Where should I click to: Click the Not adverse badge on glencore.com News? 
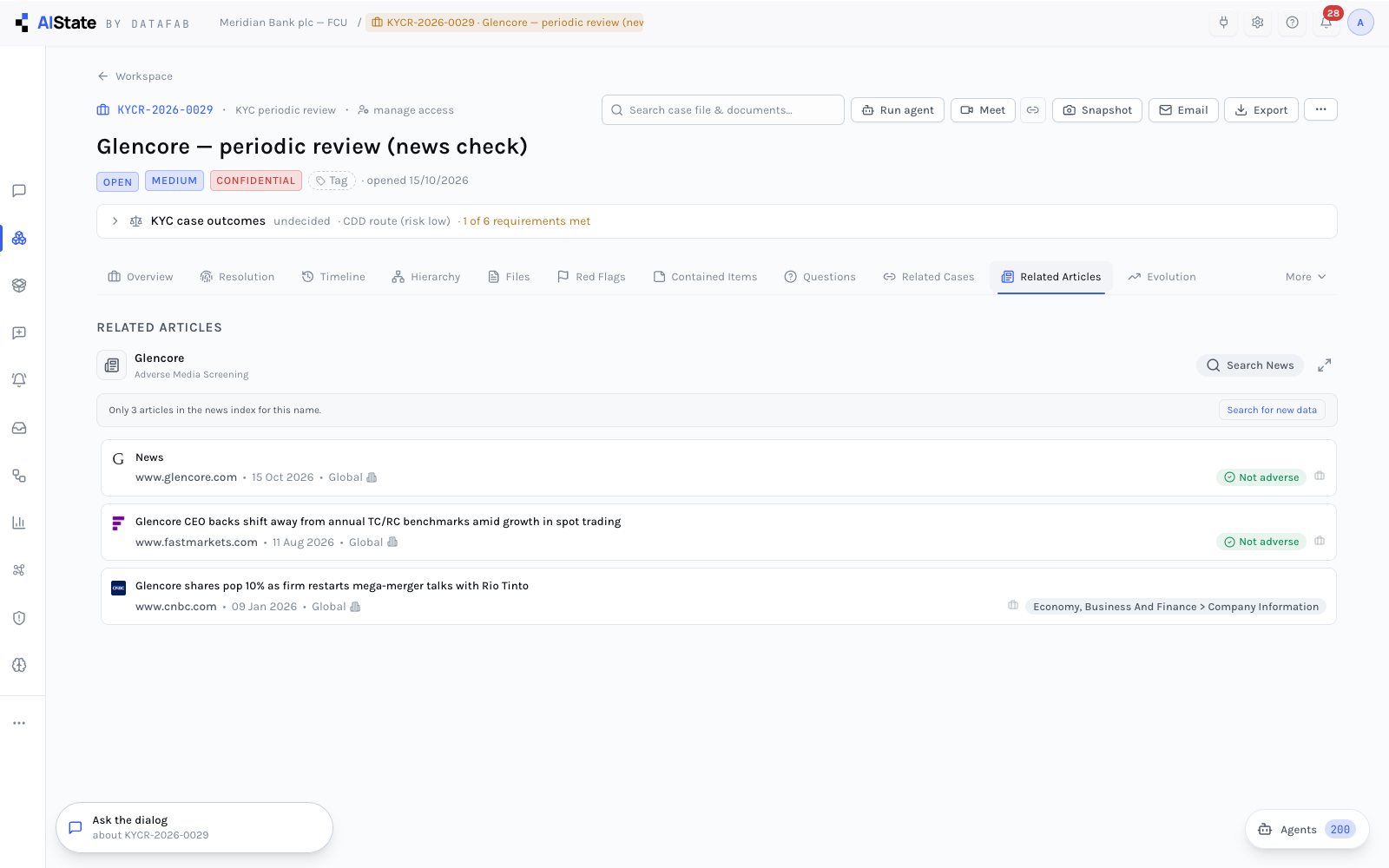[x=1261, y=477]
